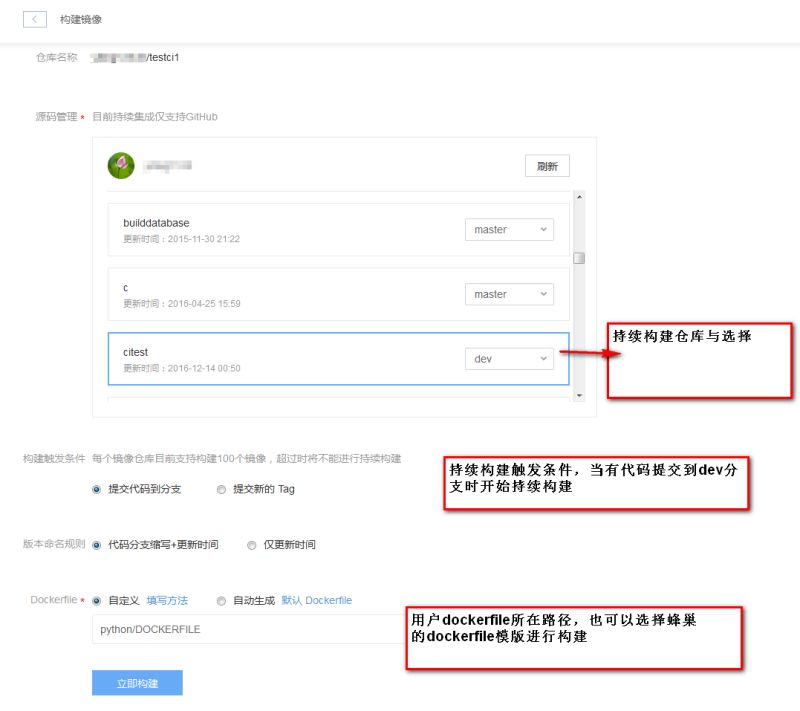Viewport: 800px width, 711px height.
Task: Select the 提交新的 Tag trigger option
Action: coord(220,489)
